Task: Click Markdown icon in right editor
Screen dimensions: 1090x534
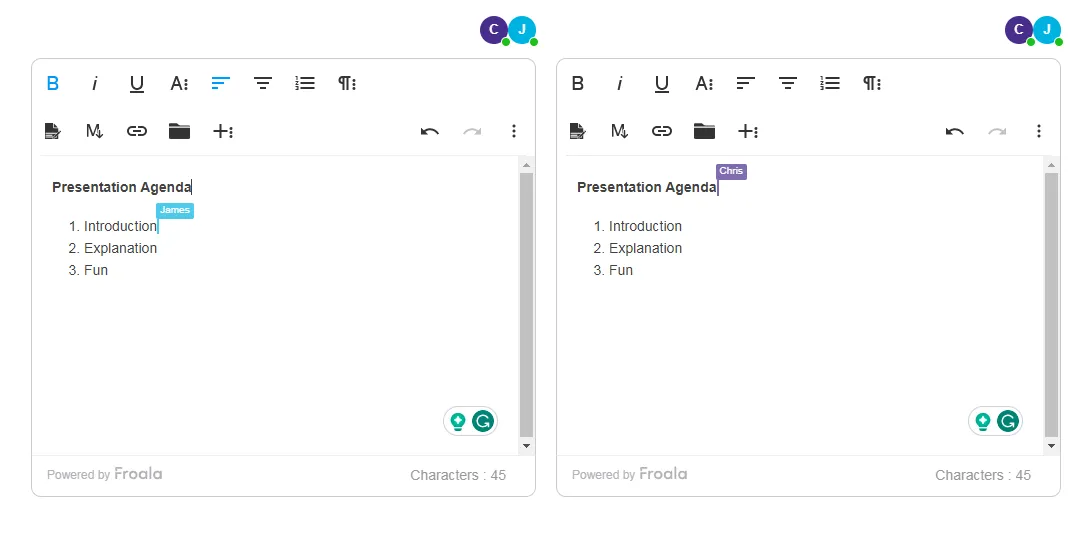Action: coord(620,131)
